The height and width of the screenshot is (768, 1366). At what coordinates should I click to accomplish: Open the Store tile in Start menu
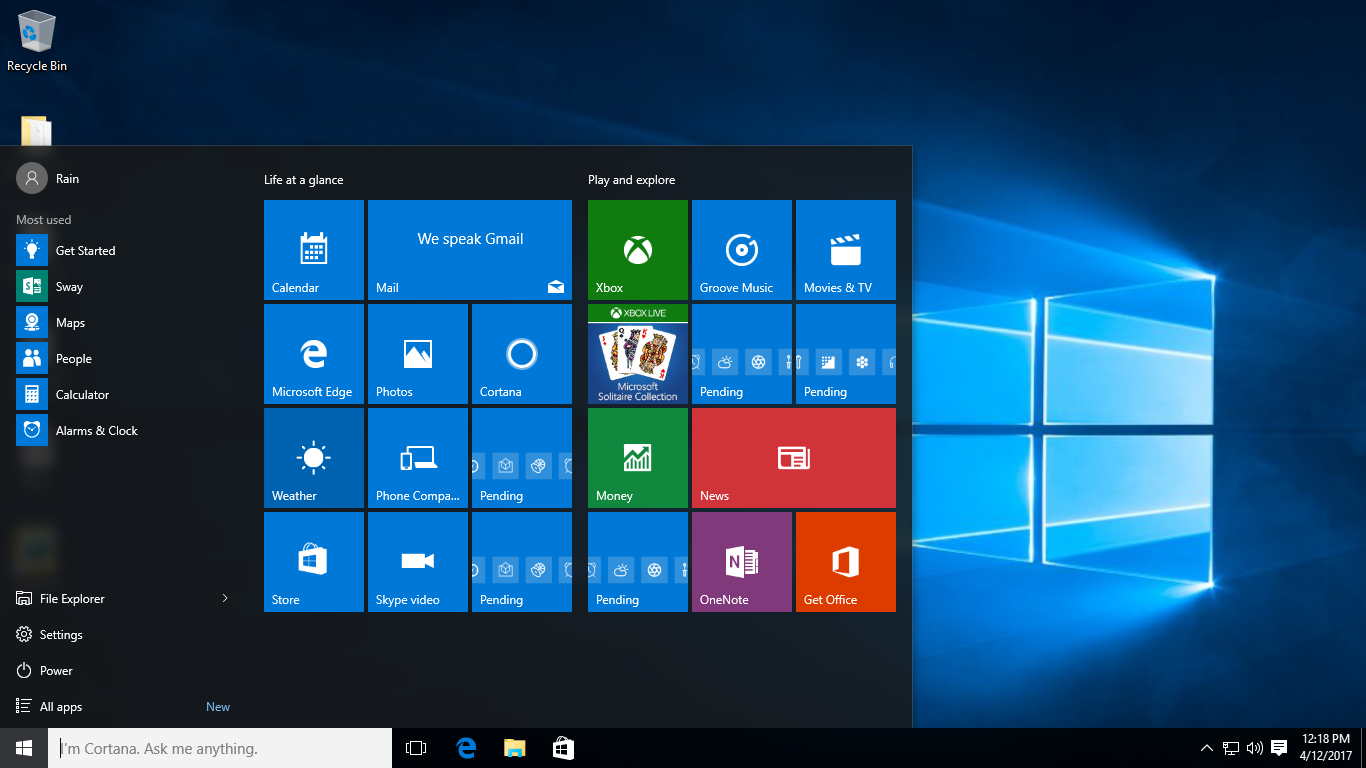click(314, 562)
